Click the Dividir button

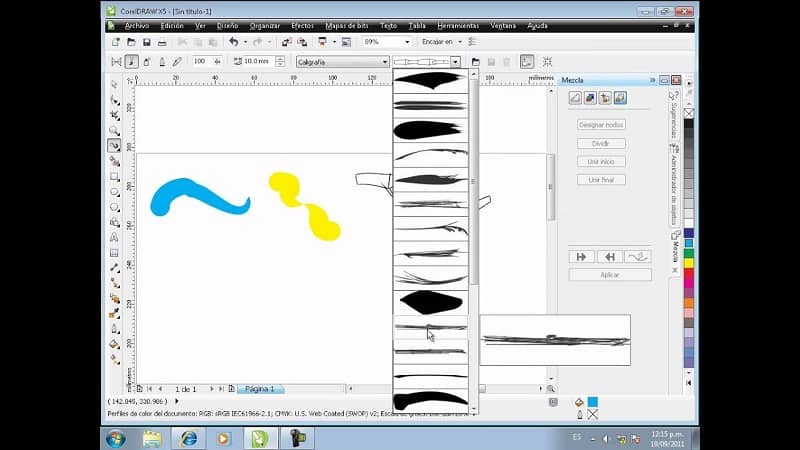(602, 143)
